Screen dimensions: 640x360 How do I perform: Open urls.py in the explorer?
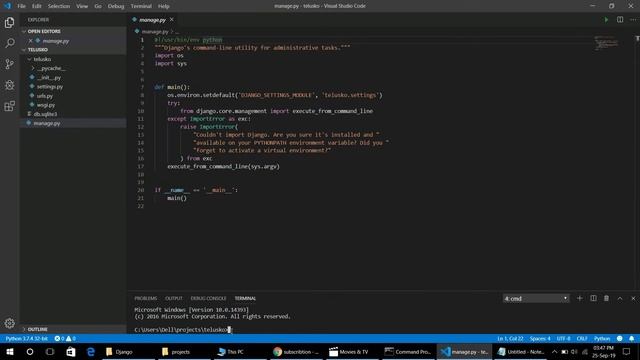73,96
